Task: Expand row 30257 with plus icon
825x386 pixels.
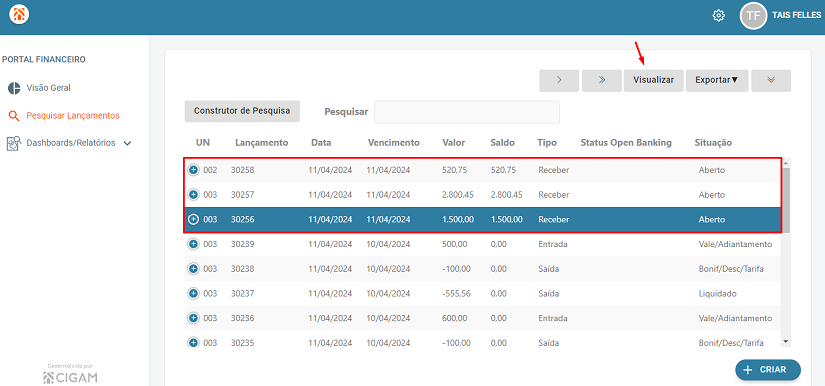Action: coord(193,195)
